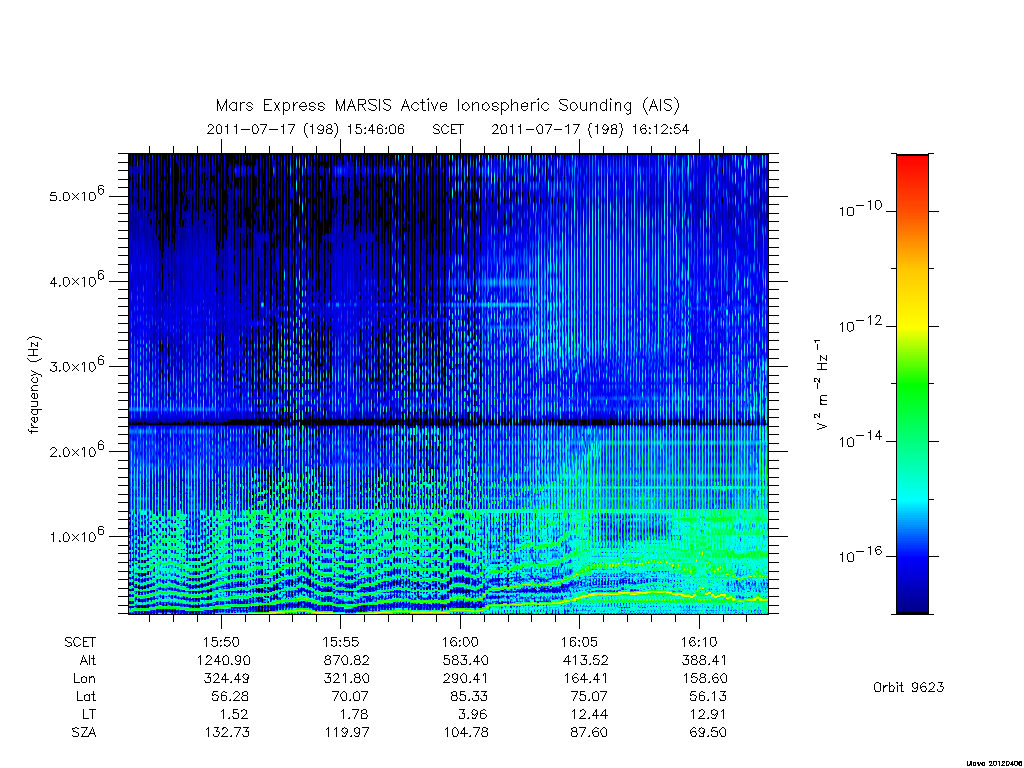Click the dark horizontal band near 2.3 MHz
Screen dimensions: 1024x768
pyautogui.click(x=448, y=423)
